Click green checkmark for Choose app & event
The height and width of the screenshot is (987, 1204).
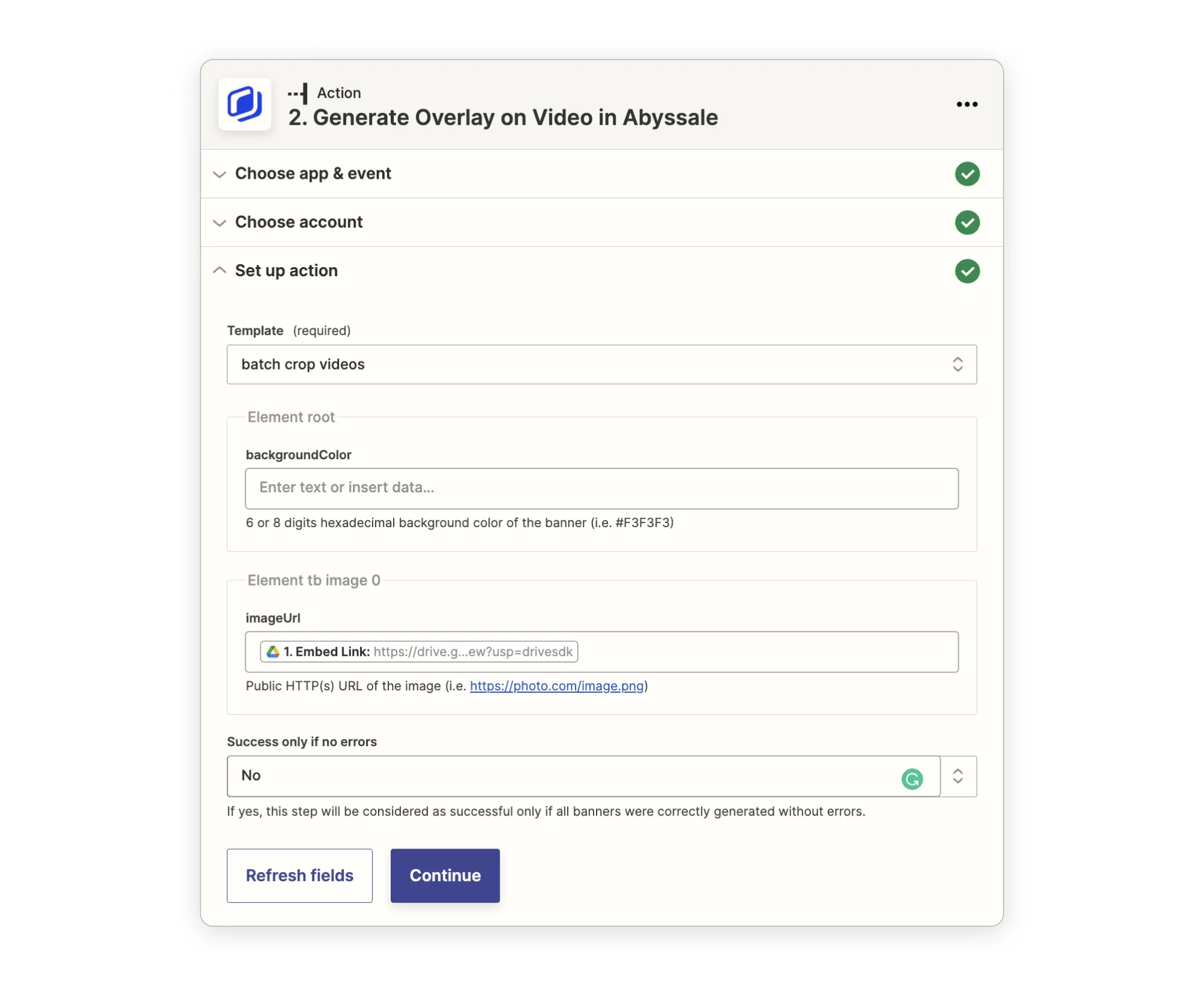pyautogui.click(x=967, y=174)
